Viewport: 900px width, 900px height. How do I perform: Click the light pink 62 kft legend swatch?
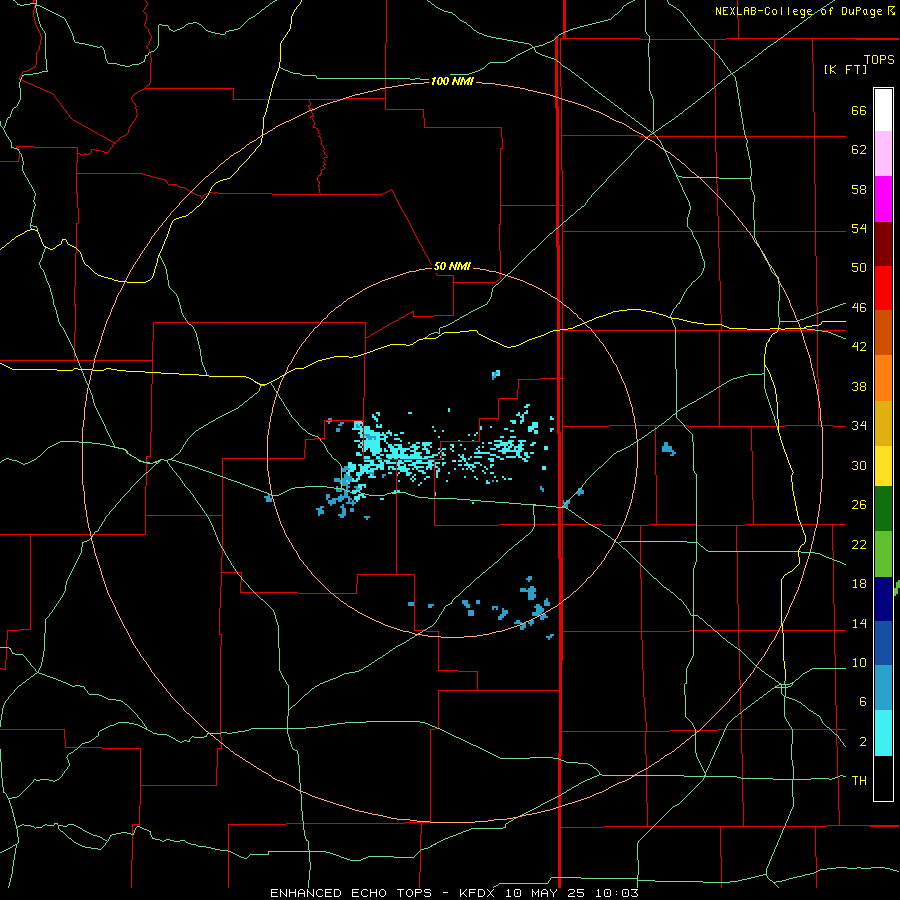point(883,153)
